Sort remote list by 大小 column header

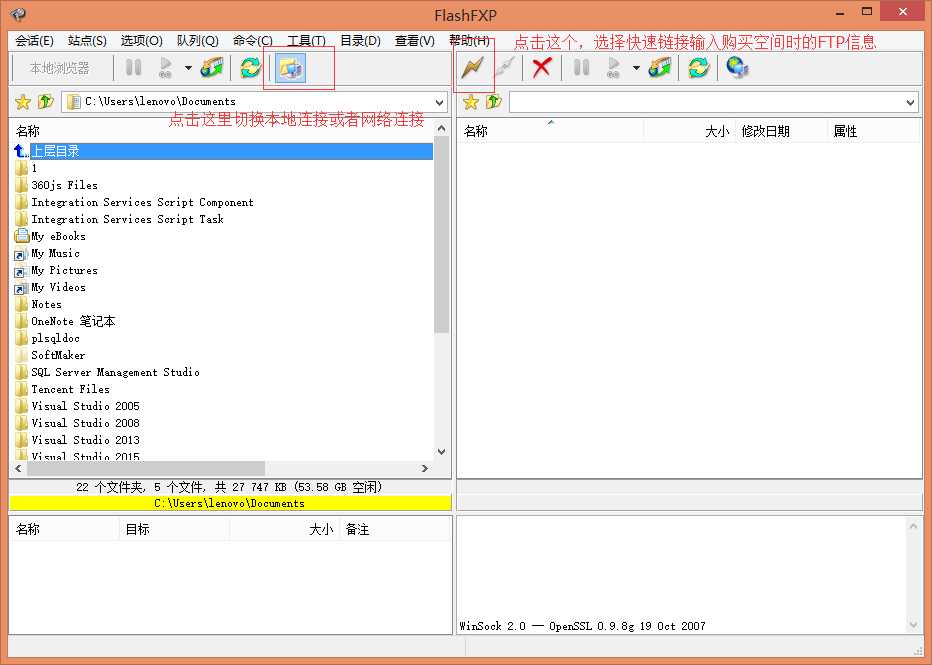pyautogui.click(x=688, y=131)
